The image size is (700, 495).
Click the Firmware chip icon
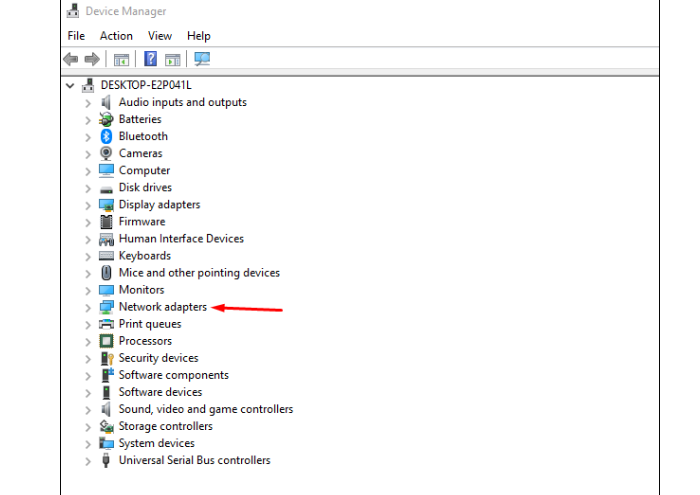106,221
